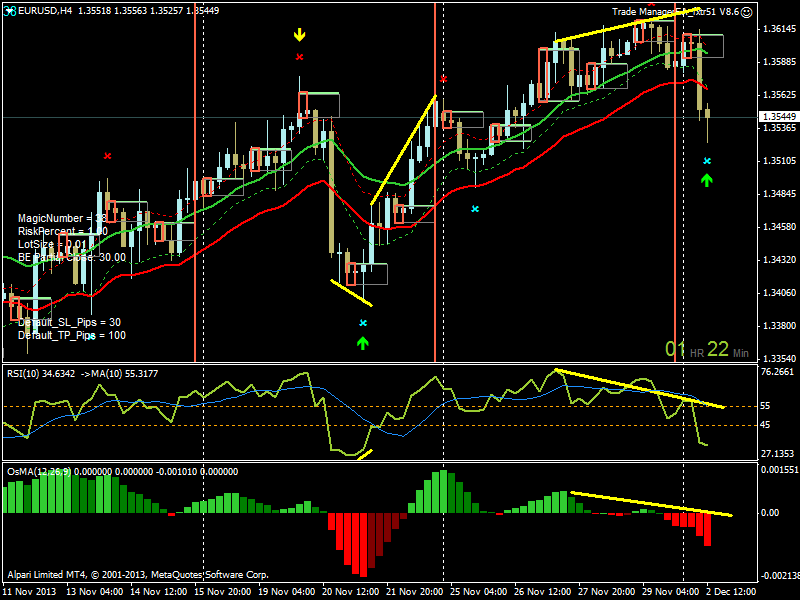Image resolution: width=800 pixels, height=600 pixels.
Task: Click the OsMA(12,26,9) indicator label
Action: [x=122, y=472]
